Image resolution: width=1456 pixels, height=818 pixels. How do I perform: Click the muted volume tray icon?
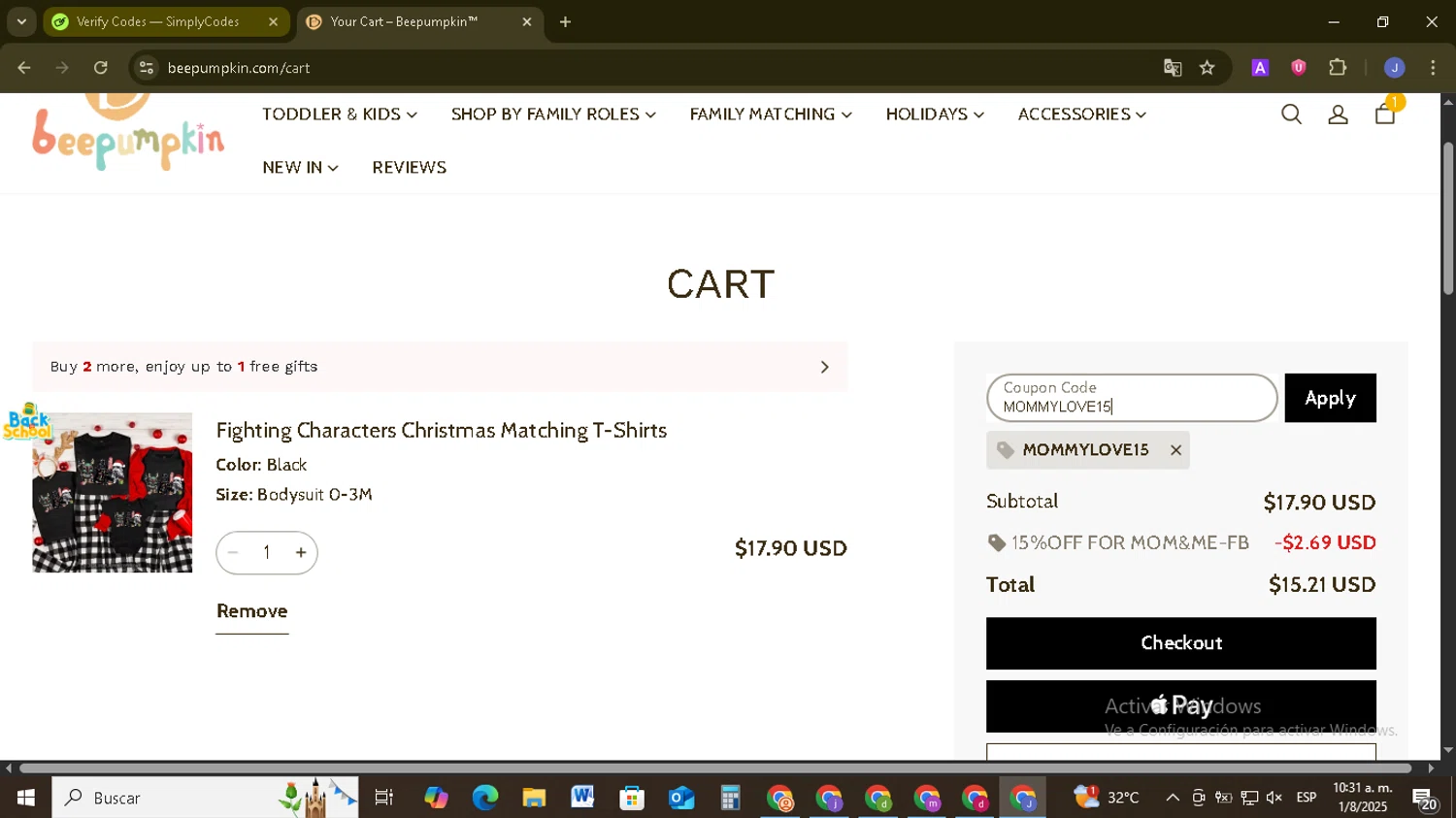coord(1274,798)
